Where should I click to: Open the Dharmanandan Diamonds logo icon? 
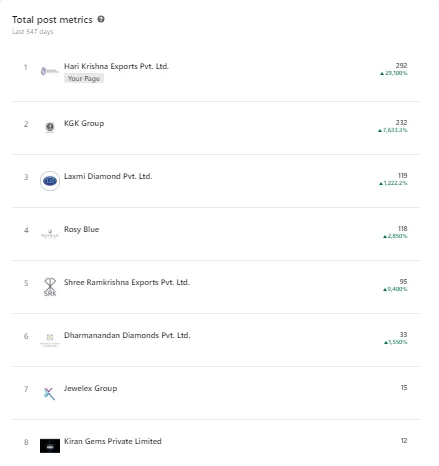click(x=50, y=340)
